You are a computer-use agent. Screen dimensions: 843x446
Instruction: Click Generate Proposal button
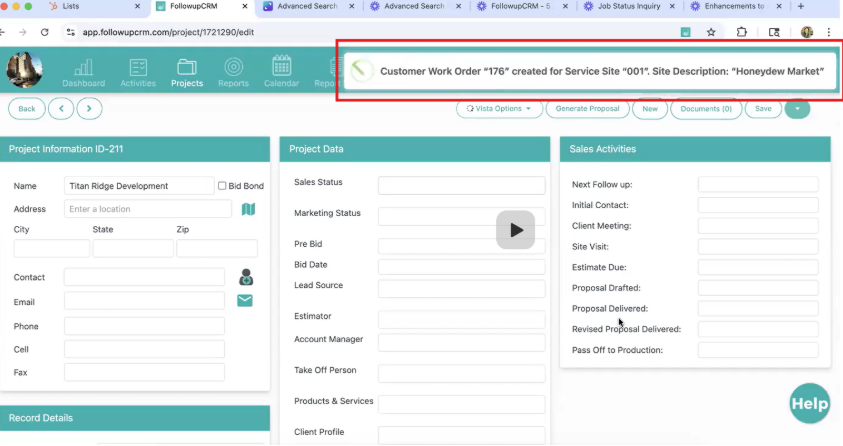pyautogui.click(x=588, y=109)
